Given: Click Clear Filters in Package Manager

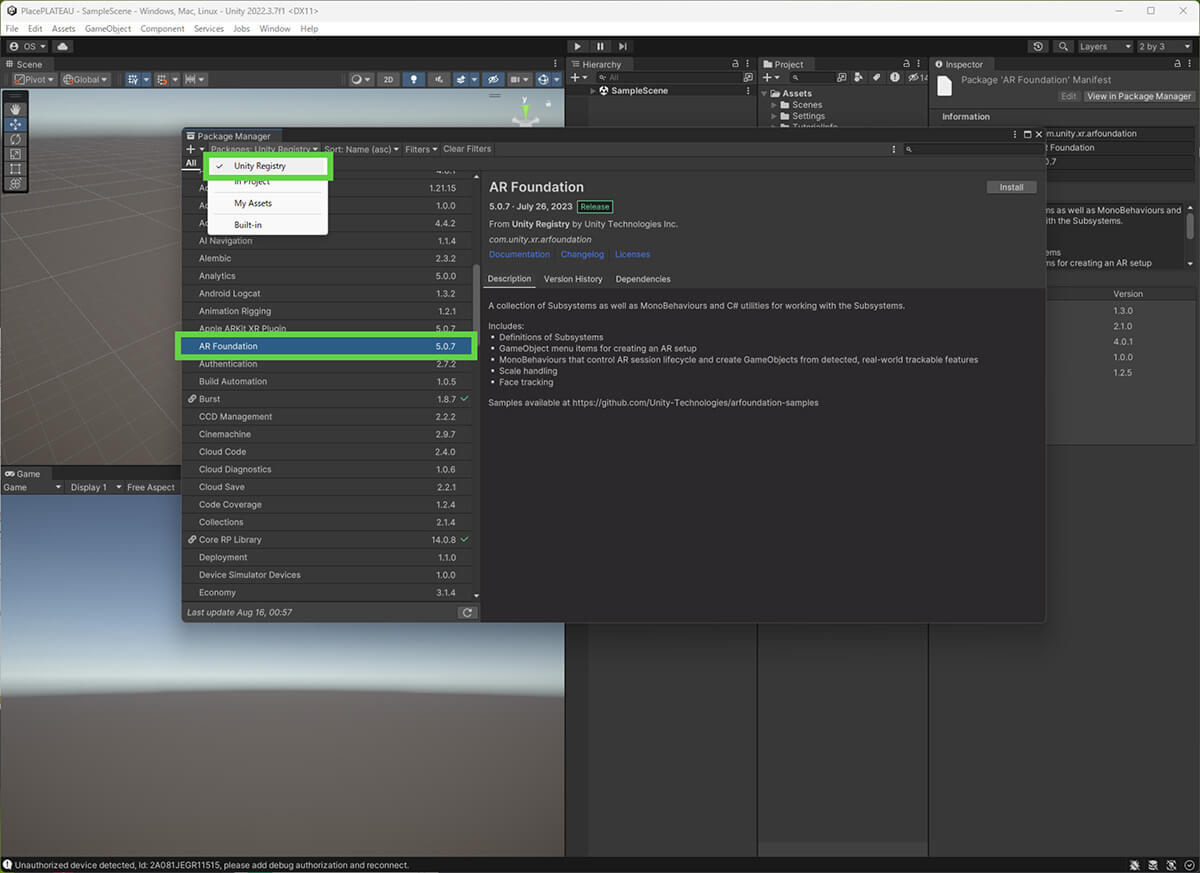Looking at the screenshot, I should click(x=467, y=149).
